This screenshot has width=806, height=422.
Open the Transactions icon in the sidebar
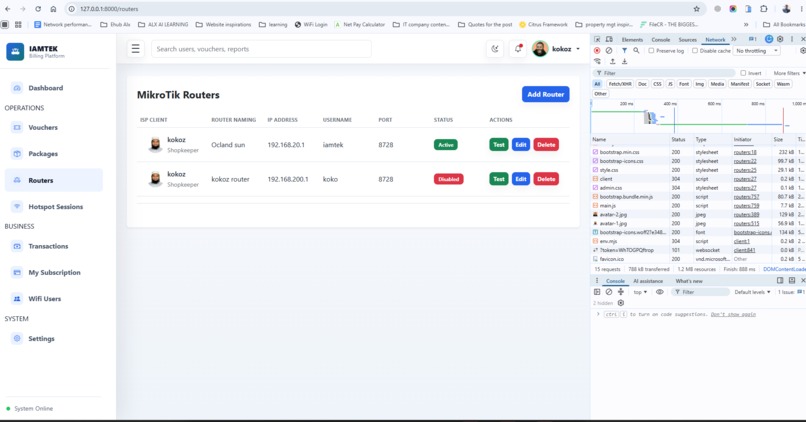coord(17,246)
